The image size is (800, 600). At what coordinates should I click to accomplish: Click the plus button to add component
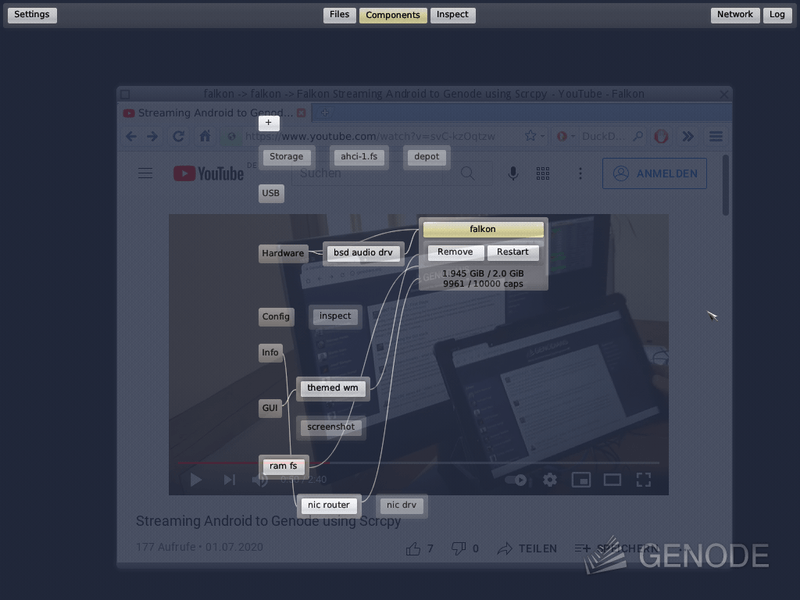coord(268,122)
